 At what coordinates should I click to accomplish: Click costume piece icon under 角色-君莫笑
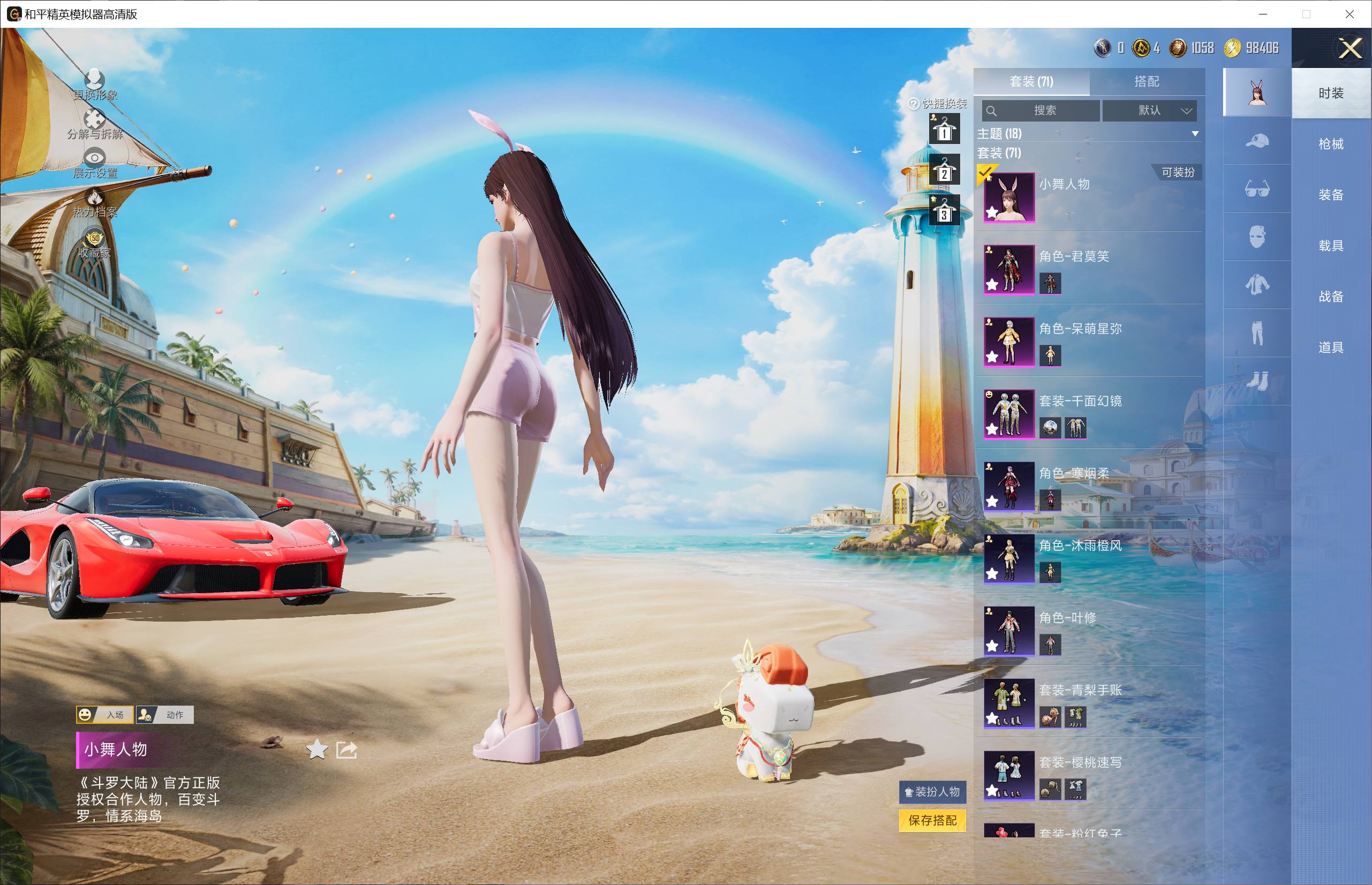1051,283
